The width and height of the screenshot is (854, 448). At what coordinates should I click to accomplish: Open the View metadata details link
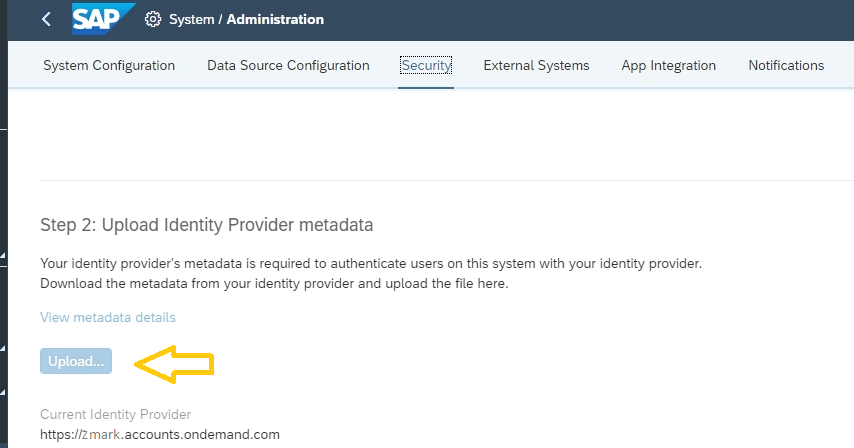tap(108, 317)
